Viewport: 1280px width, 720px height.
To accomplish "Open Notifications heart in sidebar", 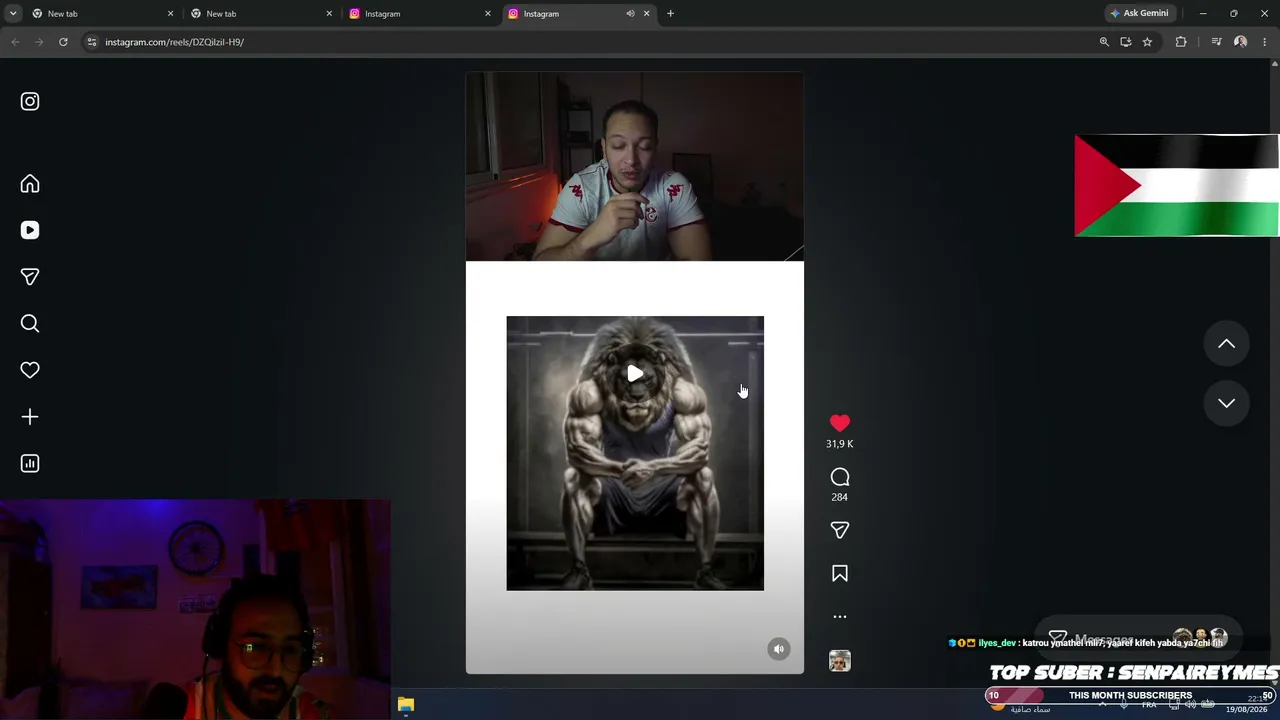I will 30,370.
